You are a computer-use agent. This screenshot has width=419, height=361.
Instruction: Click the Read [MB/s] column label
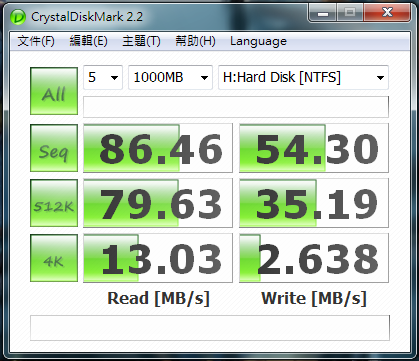[158, 298]
